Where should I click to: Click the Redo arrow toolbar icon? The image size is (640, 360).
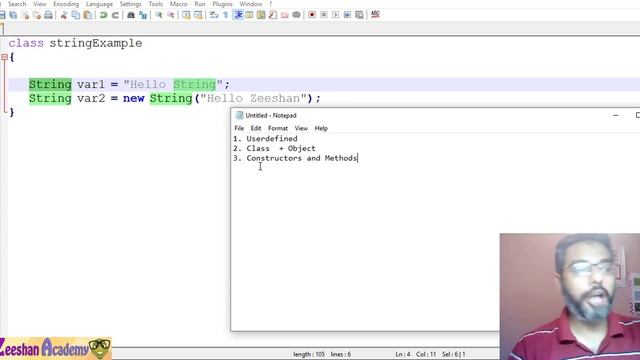(115, 15)
